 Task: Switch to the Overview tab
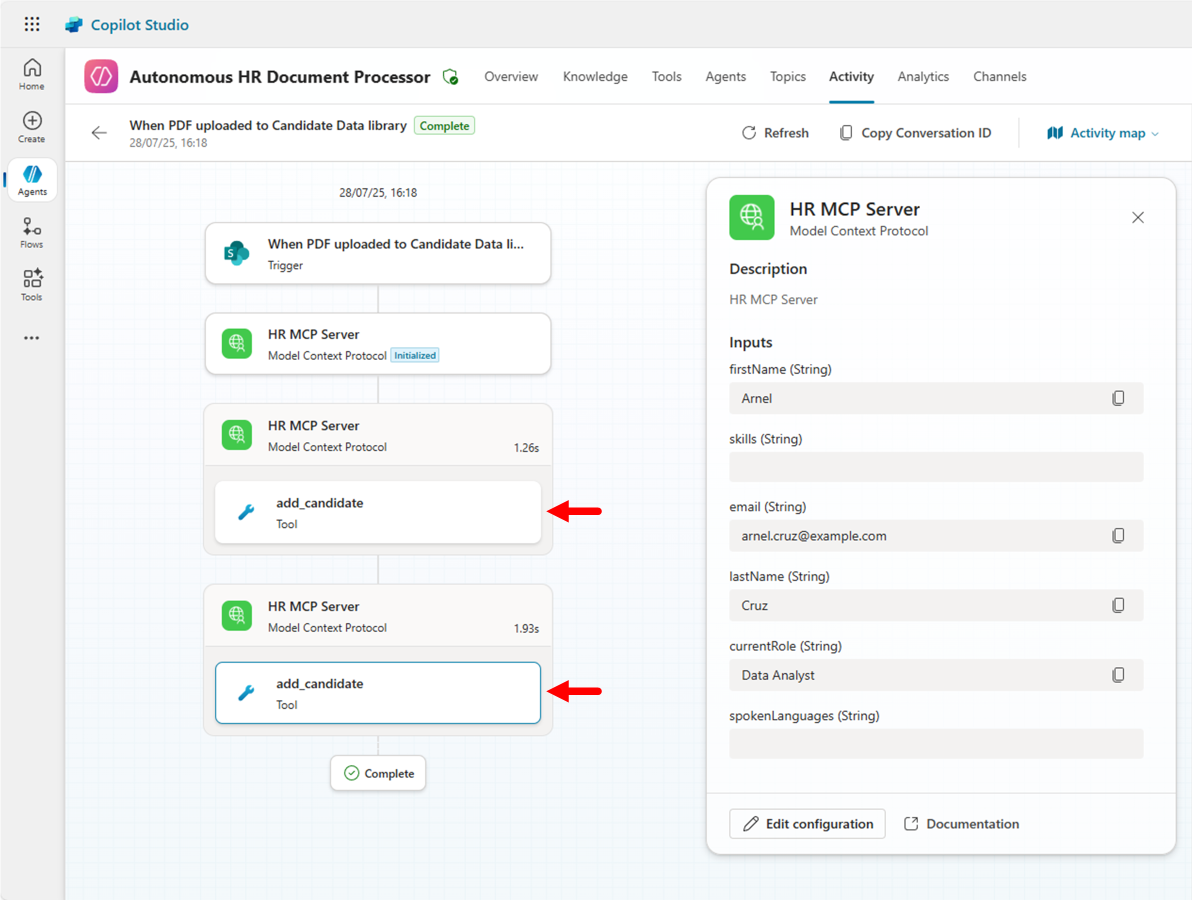[511, 77]
